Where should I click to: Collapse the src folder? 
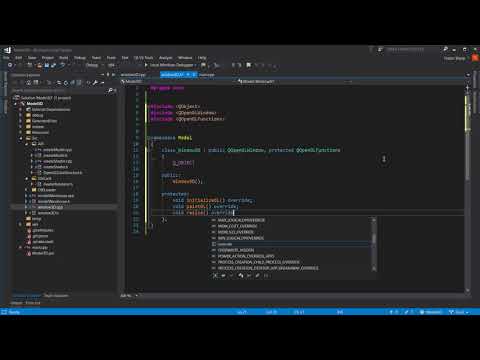tap(21, 138)
